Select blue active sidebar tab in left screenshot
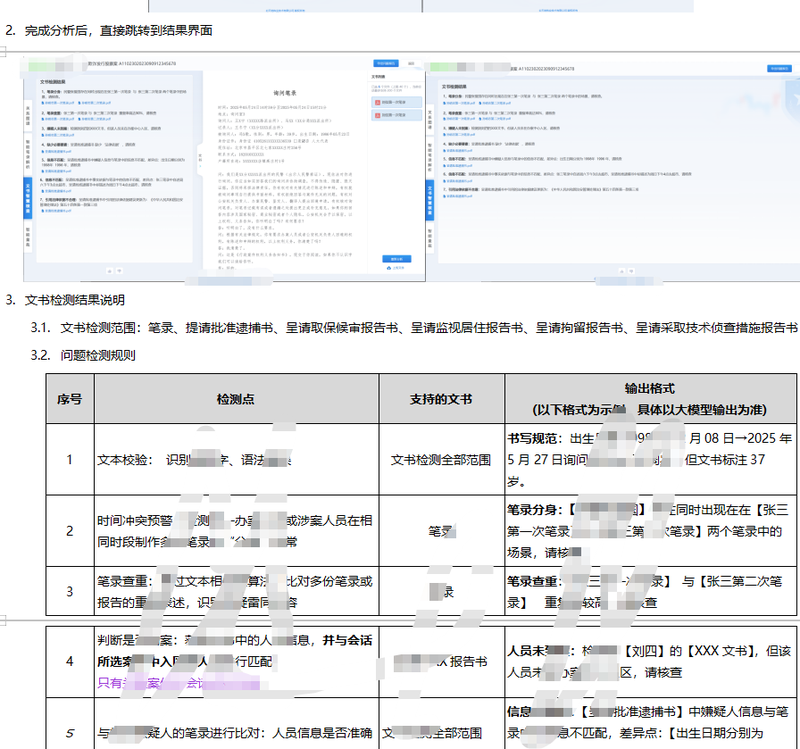800x749 pixels. pyautogui.click(x=28, y=198)
